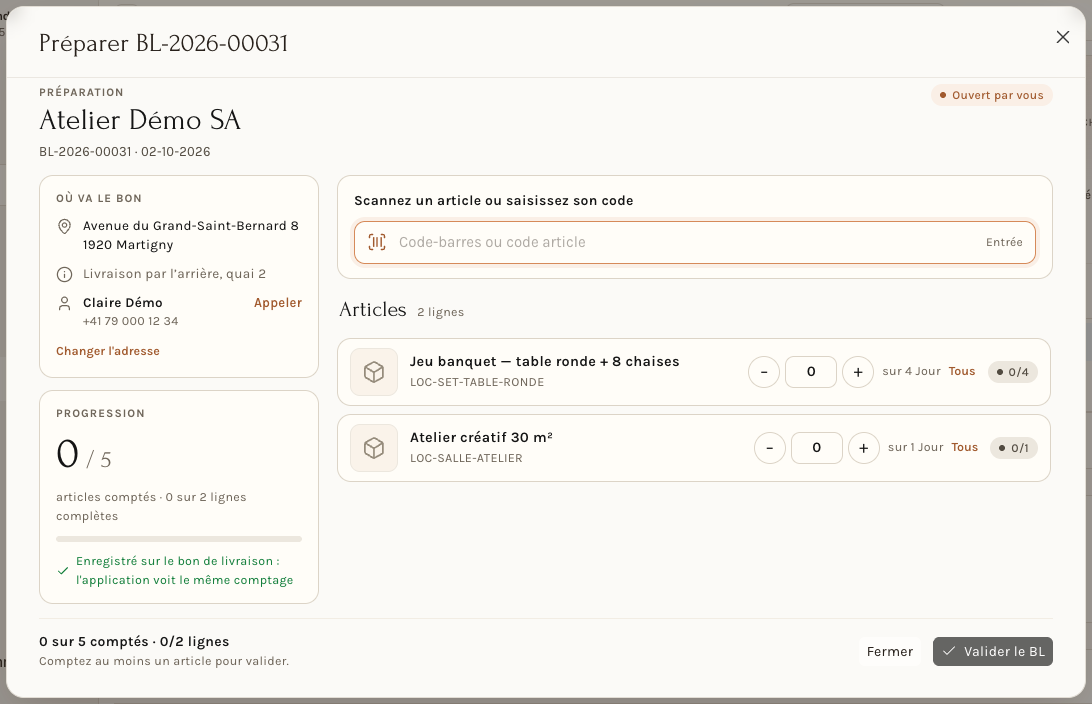1092x704 pixels.
Task: Focus the Code-barres ou code article field
Action: pyautogui.click(x=694, y=242)
